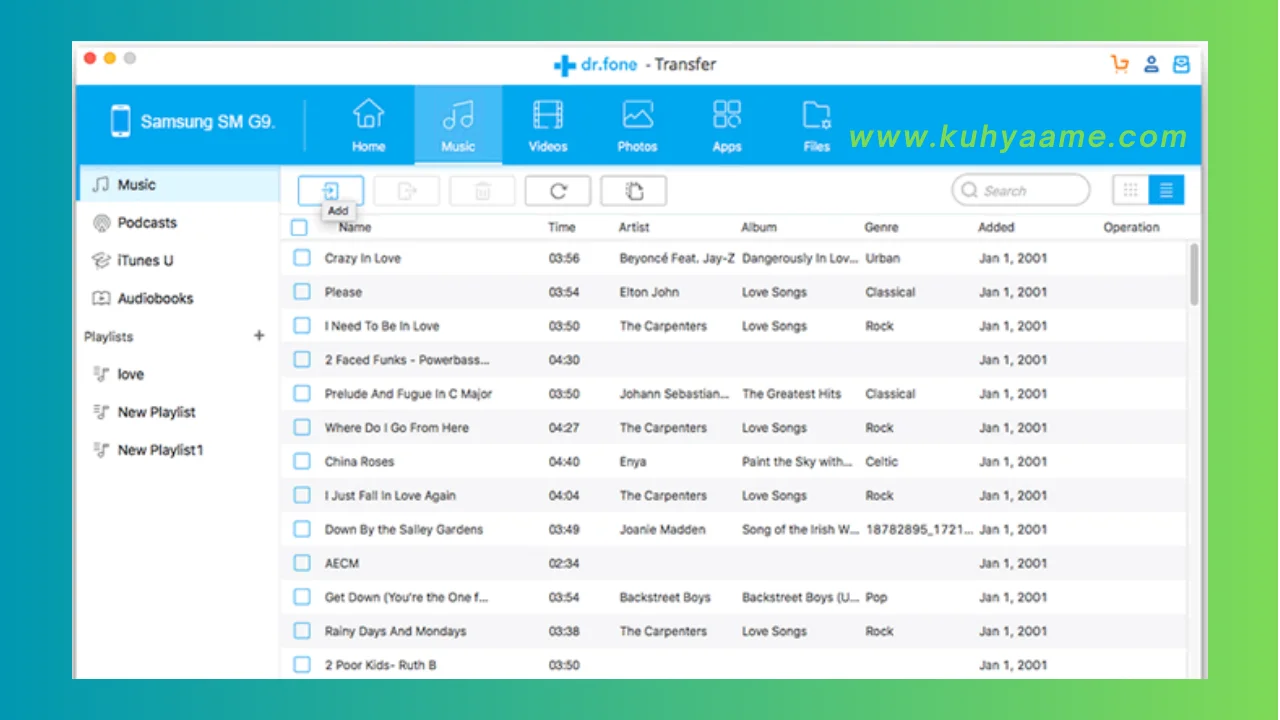Switch to the Files tab
This screenshot has height=720, width=1280.
(x=817, y=126)
